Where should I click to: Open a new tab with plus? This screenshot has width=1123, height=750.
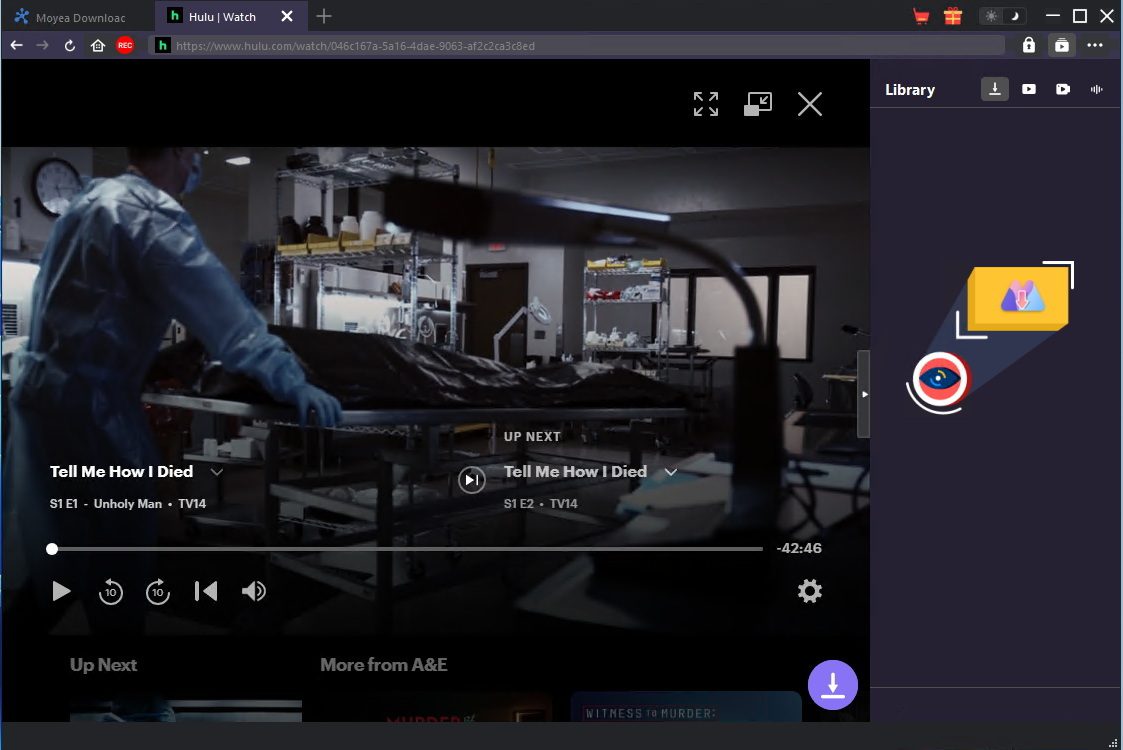pos(324,16)
